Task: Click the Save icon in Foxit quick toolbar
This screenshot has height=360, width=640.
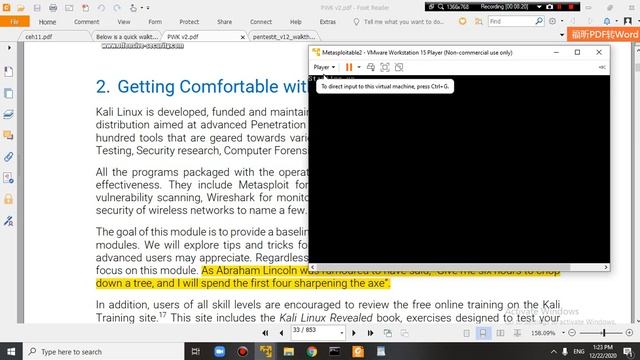Action: [37, 7]
